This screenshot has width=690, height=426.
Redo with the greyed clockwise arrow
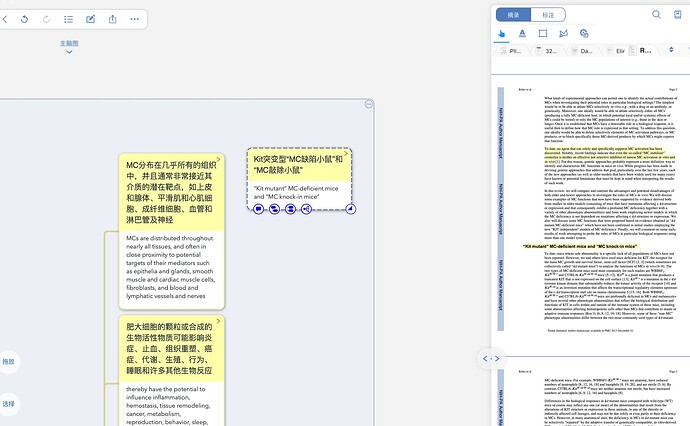click(46, 19)
